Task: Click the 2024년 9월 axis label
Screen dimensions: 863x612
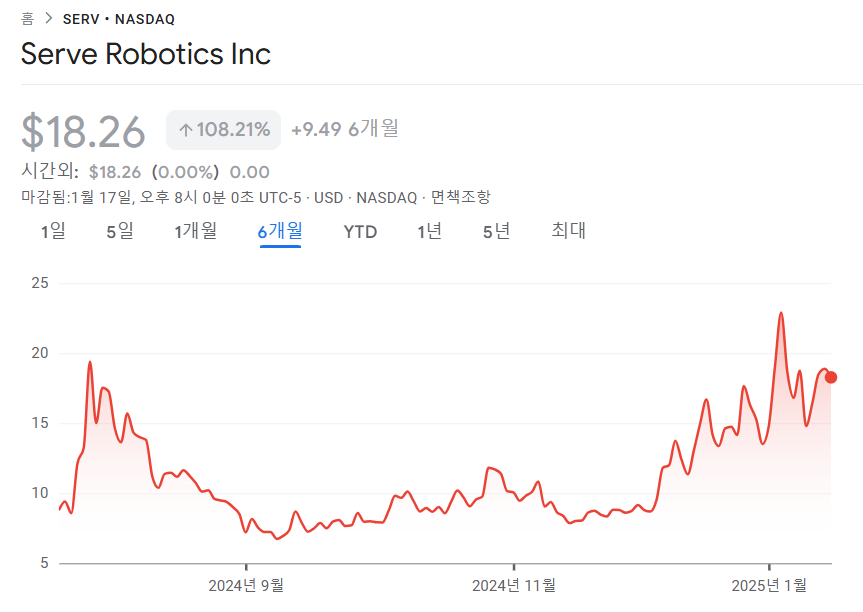Action: pyautogui.click(x=247, y=585)
